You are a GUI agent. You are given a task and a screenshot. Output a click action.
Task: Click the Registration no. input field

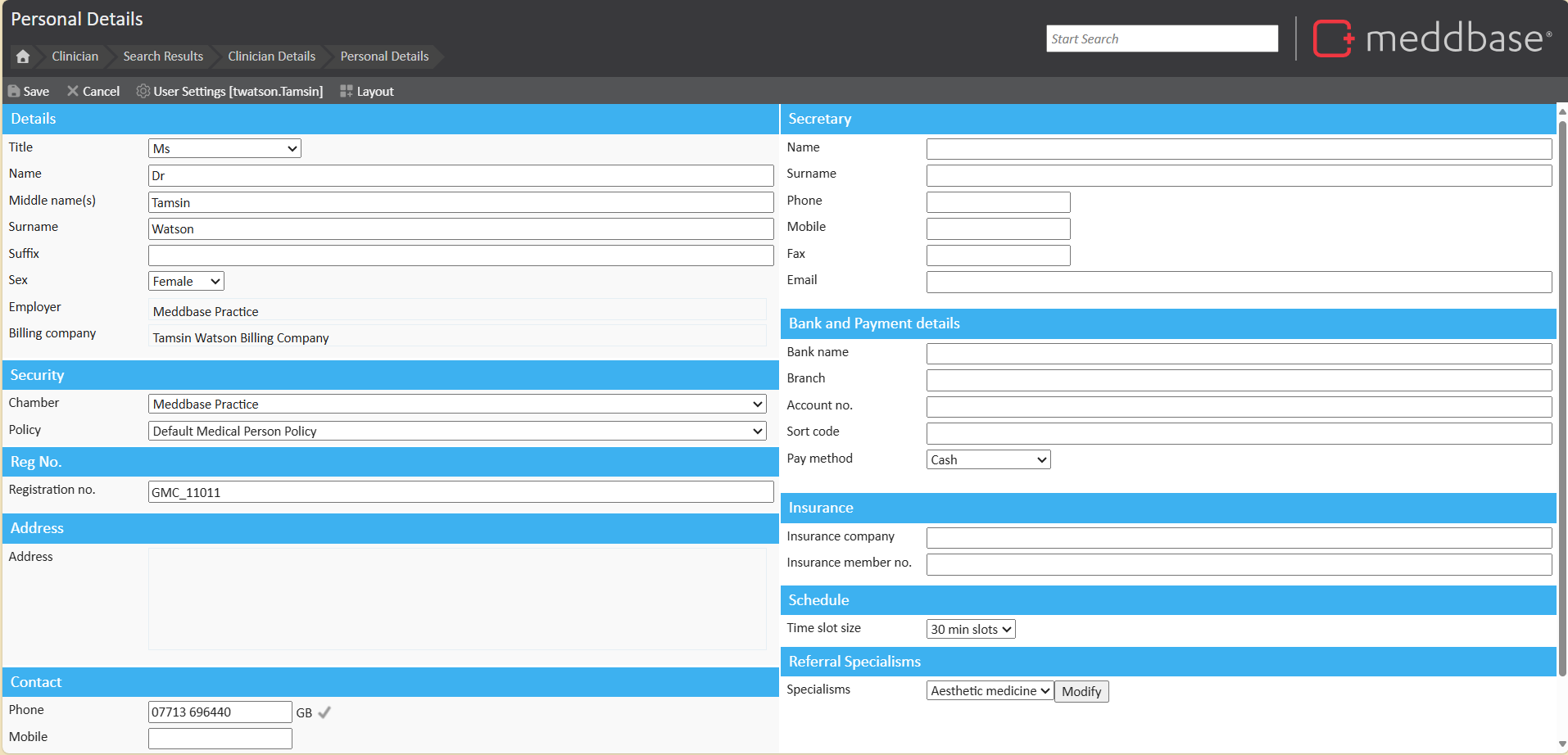pos(460,492)
